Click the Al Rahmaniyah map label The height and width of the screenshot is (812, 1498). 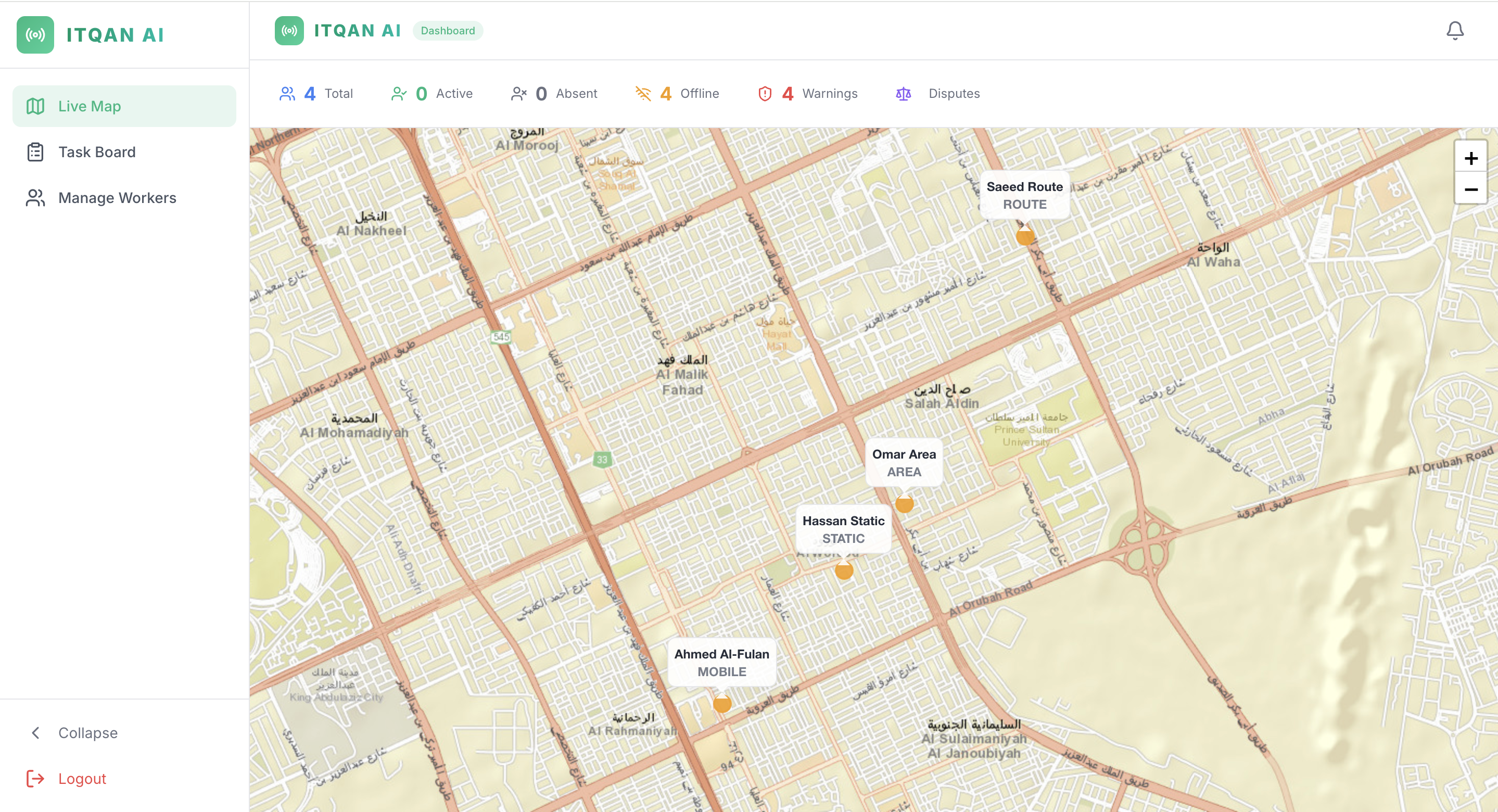point(633,725)
